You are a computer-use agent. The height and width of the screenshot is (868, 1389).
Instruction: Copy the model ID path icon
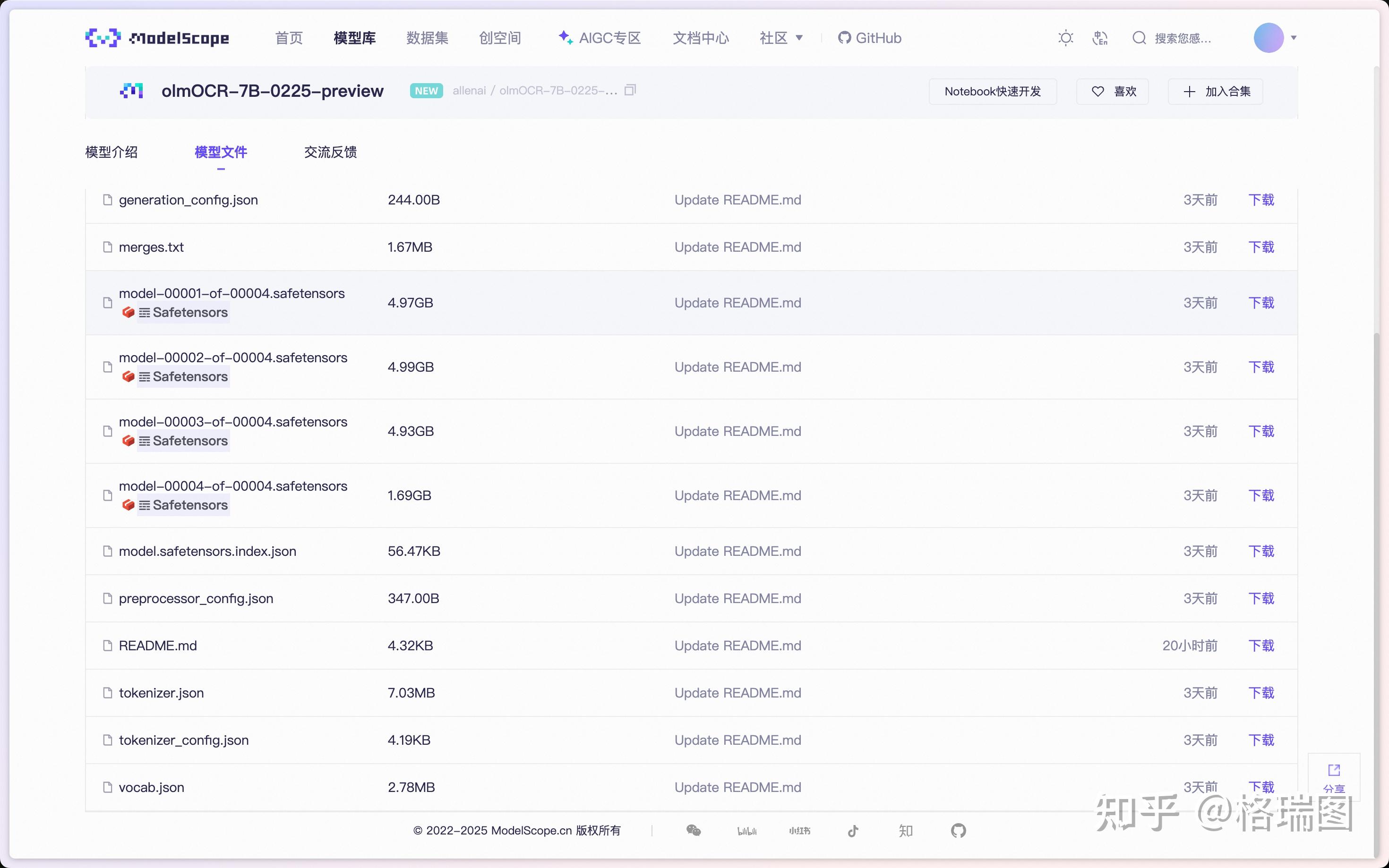click(x=630, y=90)
